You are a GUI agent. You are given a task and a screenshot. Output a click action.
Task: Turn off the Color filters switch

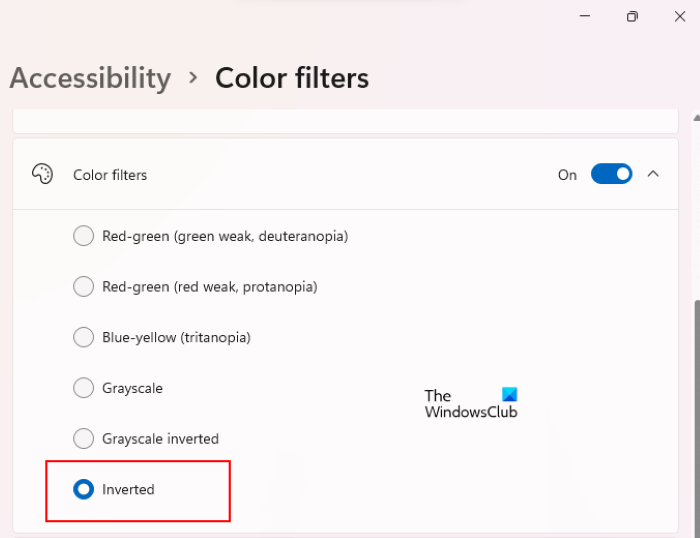[611, 174]
